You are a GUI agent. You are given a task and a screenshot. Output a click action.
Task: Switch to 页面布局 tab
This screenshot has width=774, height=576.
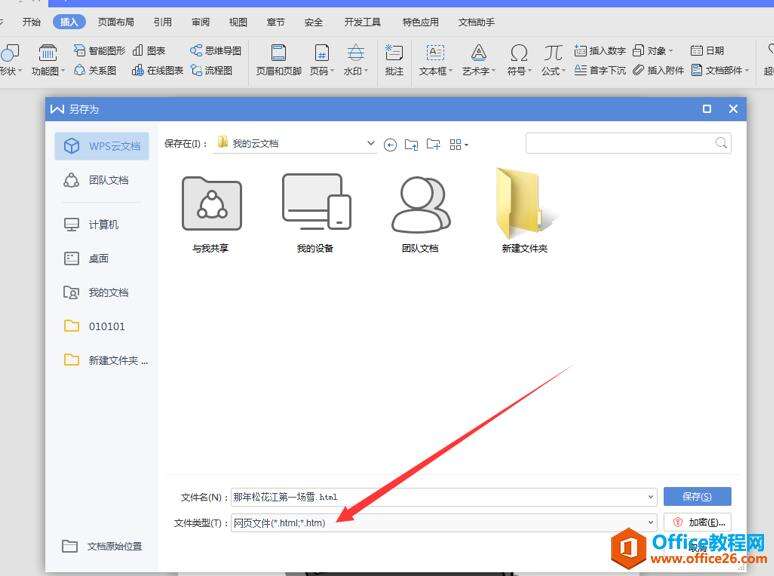pos(116,22)
